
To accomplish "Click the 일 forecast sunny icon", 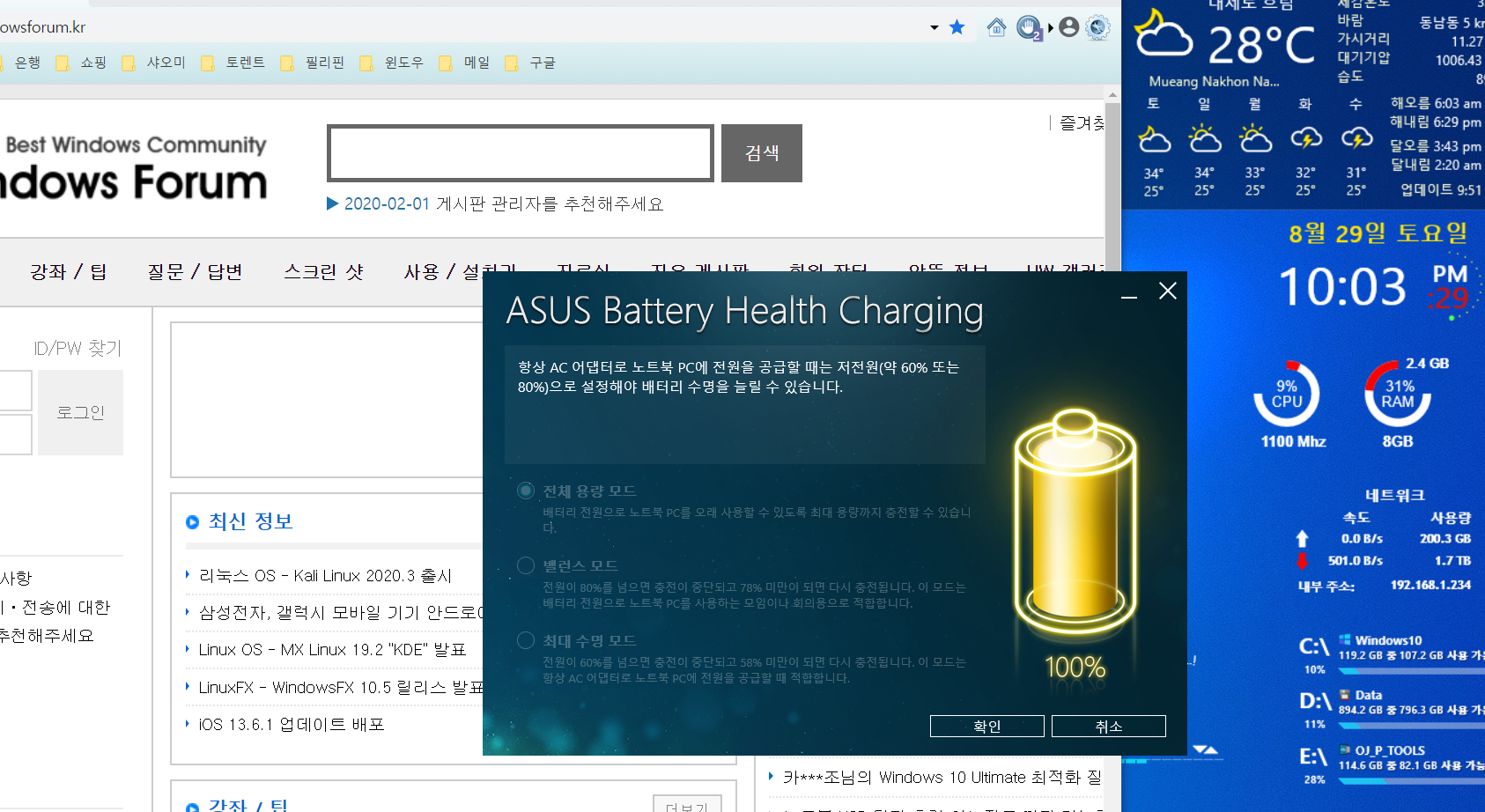I will pyautogui.click(x=1204, y=139).
